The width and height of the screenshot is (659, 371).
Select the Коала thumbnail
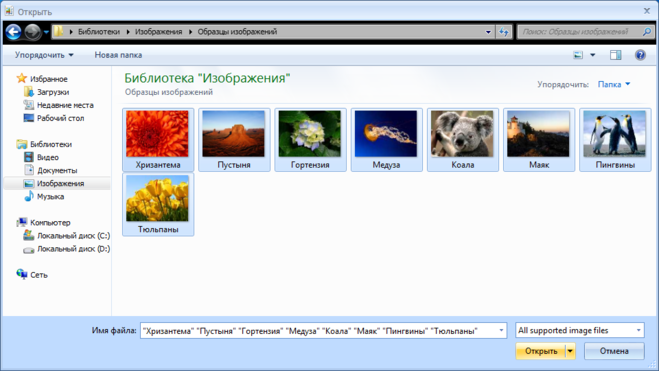tap(463, 139)
